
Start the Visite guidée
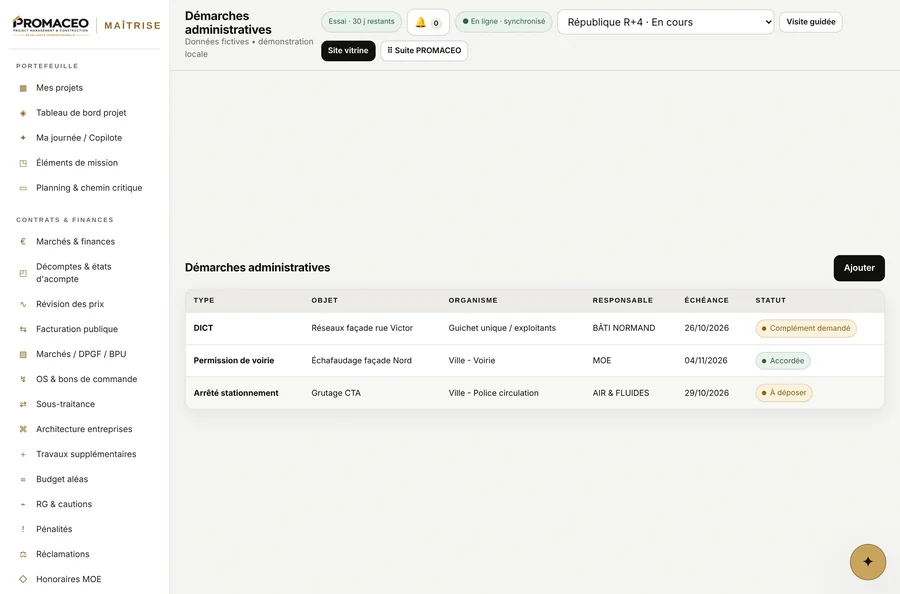[810, 22]
